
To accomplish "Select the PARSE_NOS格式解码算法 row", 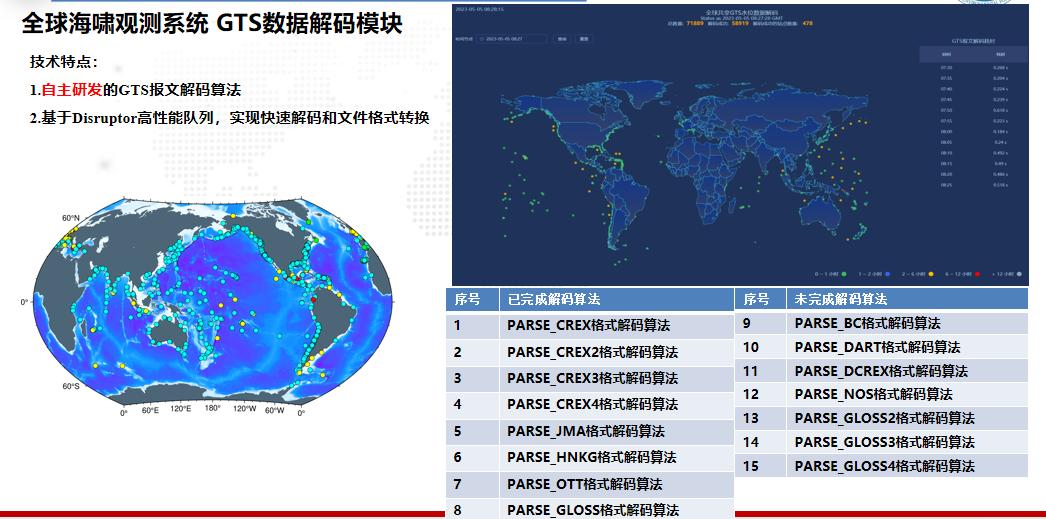I will click(x=881, y=394).
